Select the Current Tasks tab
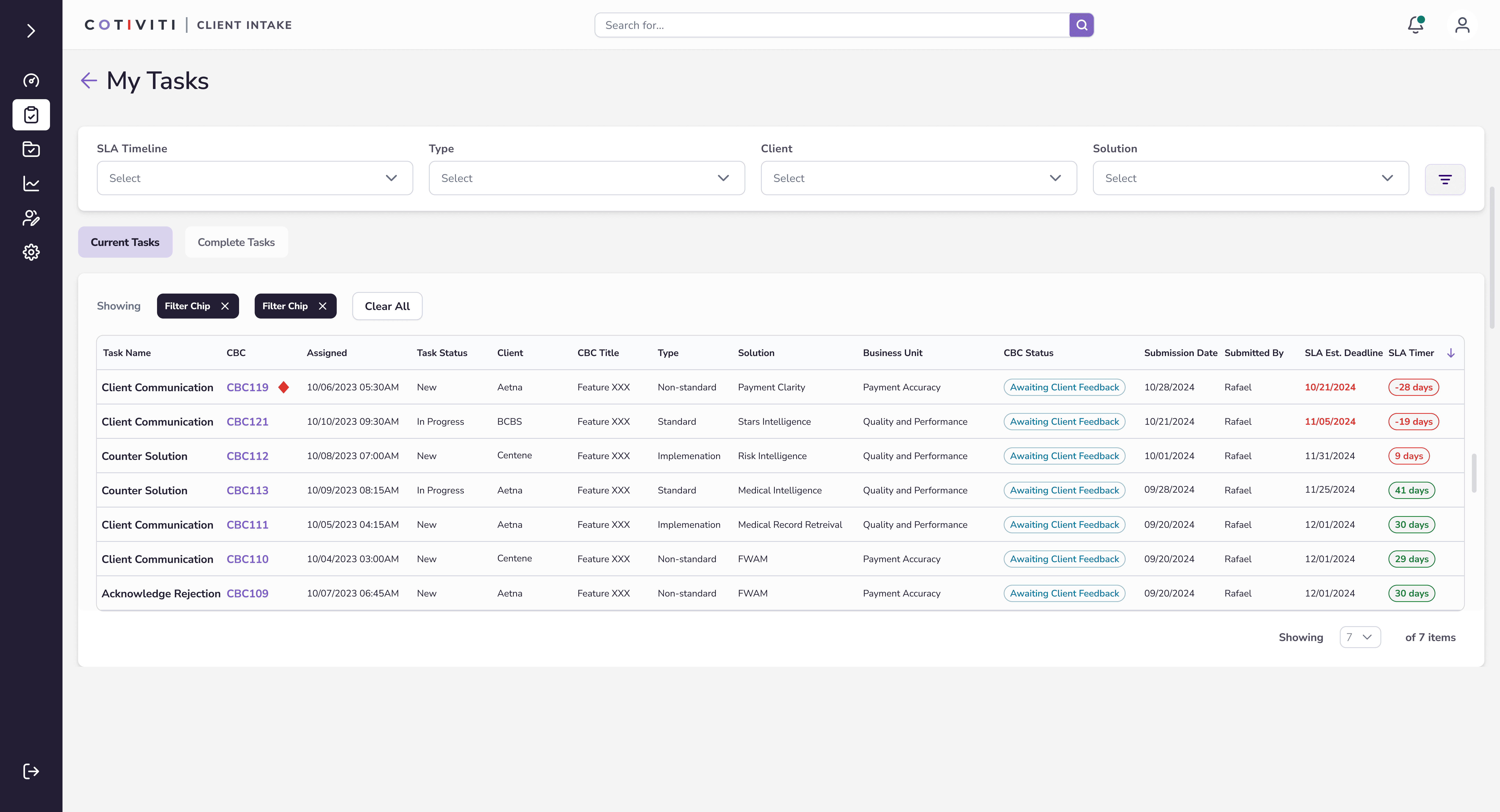Image resolution: width=1500 pixels, height=812 pixels. 125,242
